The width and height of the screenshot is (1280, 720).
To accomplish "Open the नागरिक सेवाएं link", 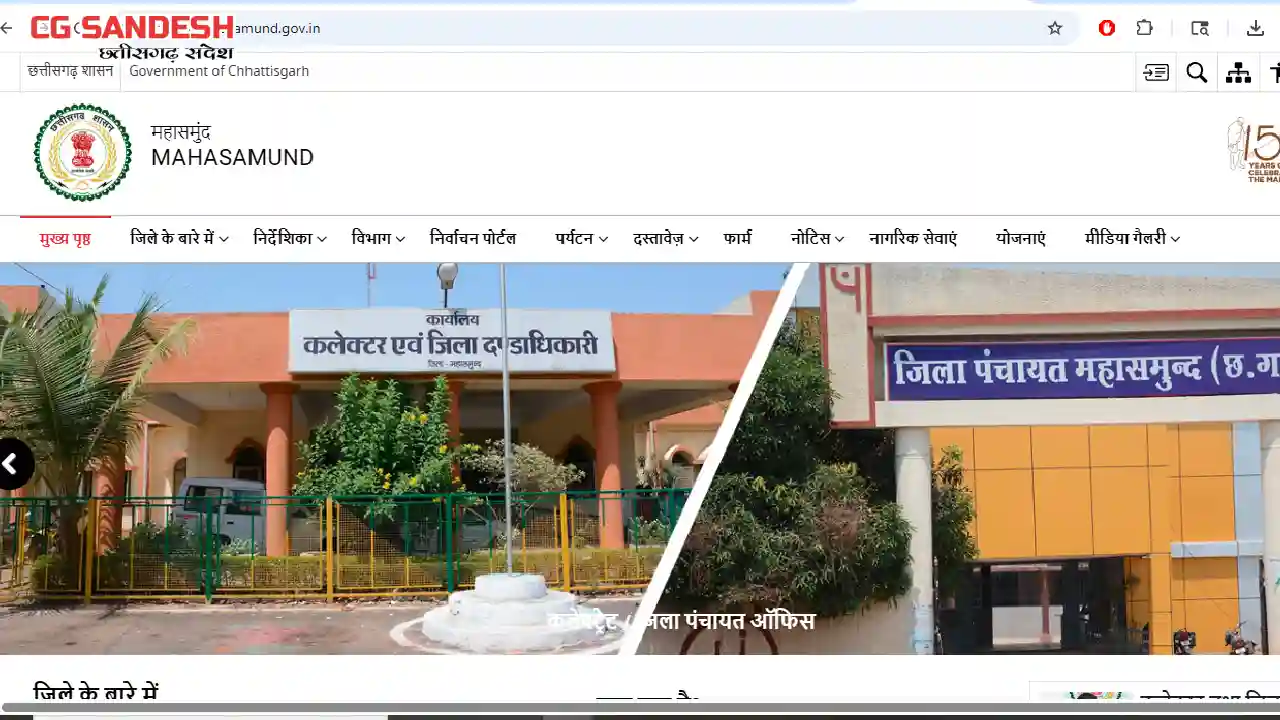I will (x=912, y=239).
